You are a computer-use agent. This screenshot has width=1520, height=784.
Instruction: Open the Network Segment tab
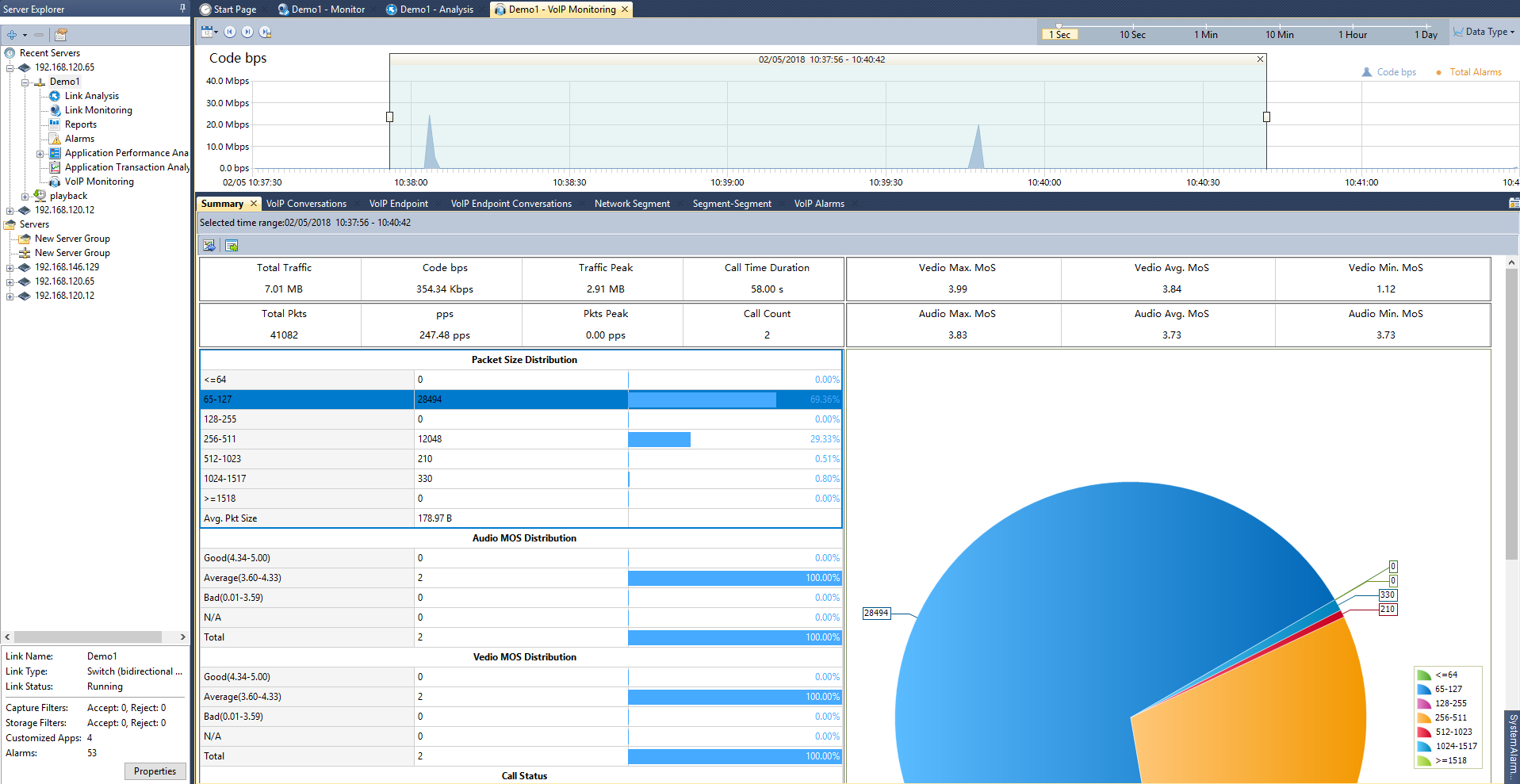tap(632, 204)
